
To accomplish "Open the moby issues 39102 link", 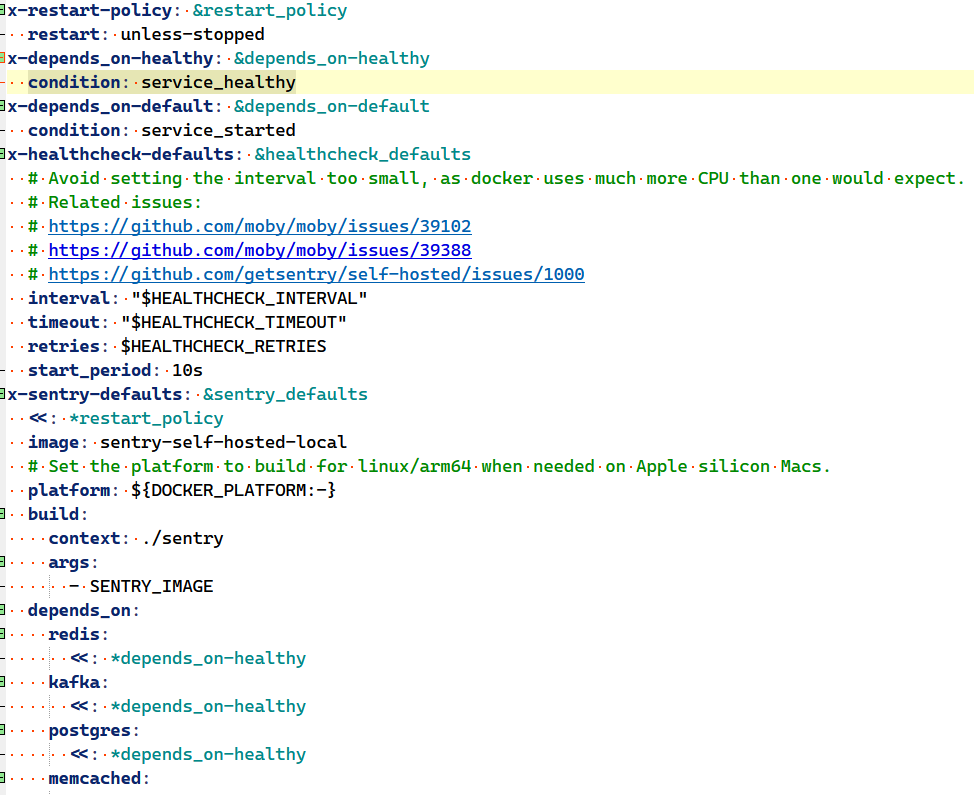I will tap(259, 226).
